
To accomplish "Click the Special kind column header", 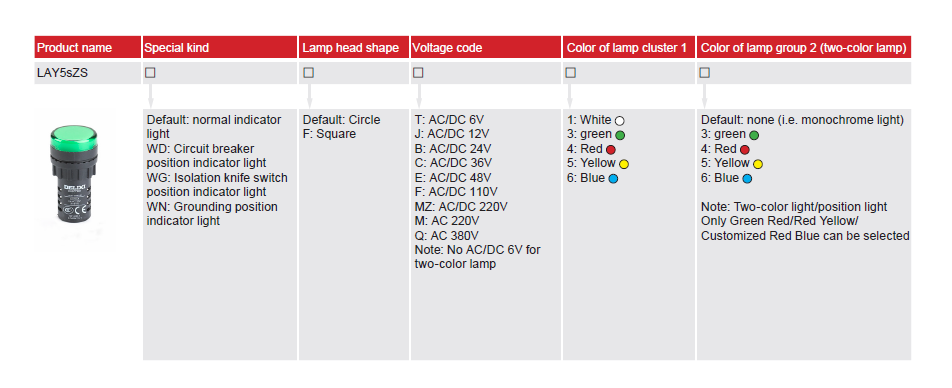I will point(220,47).
